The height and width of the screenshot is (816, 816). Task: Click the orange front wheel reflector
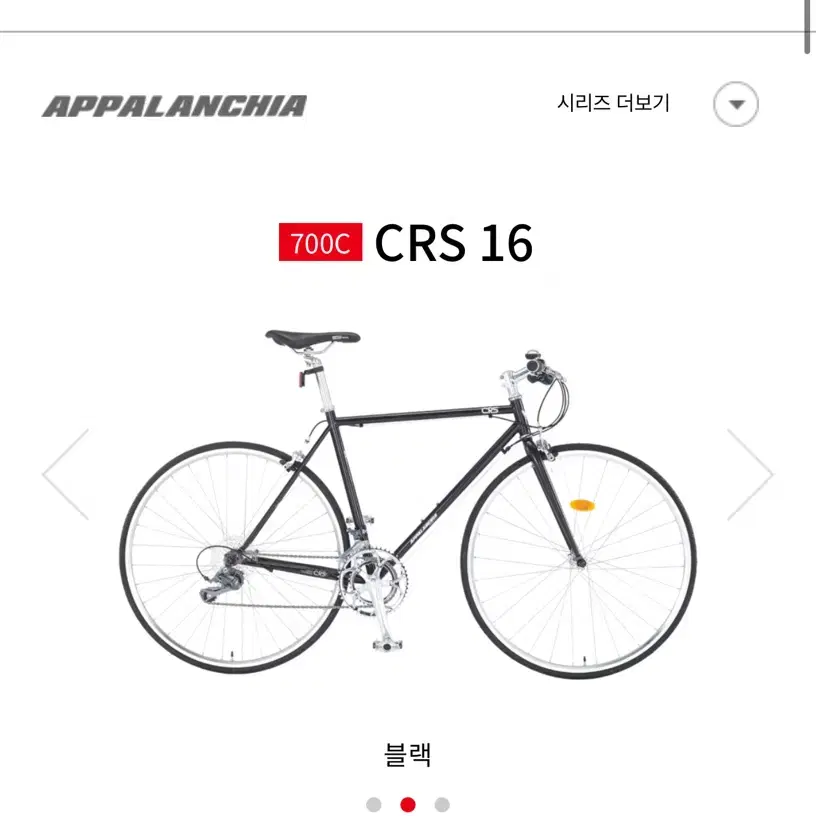(582, 505)
